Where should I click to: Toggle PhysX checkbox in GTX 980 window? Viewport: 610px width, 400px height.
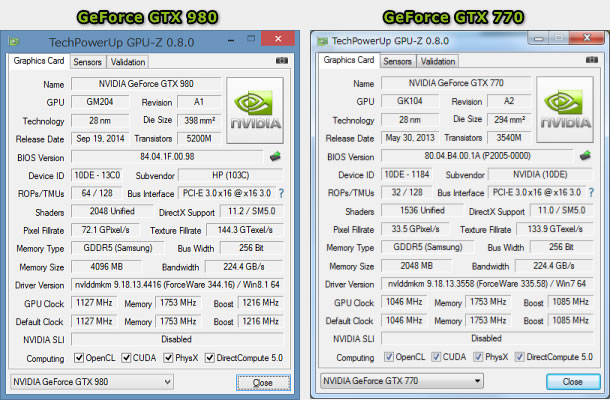point(168,358)
